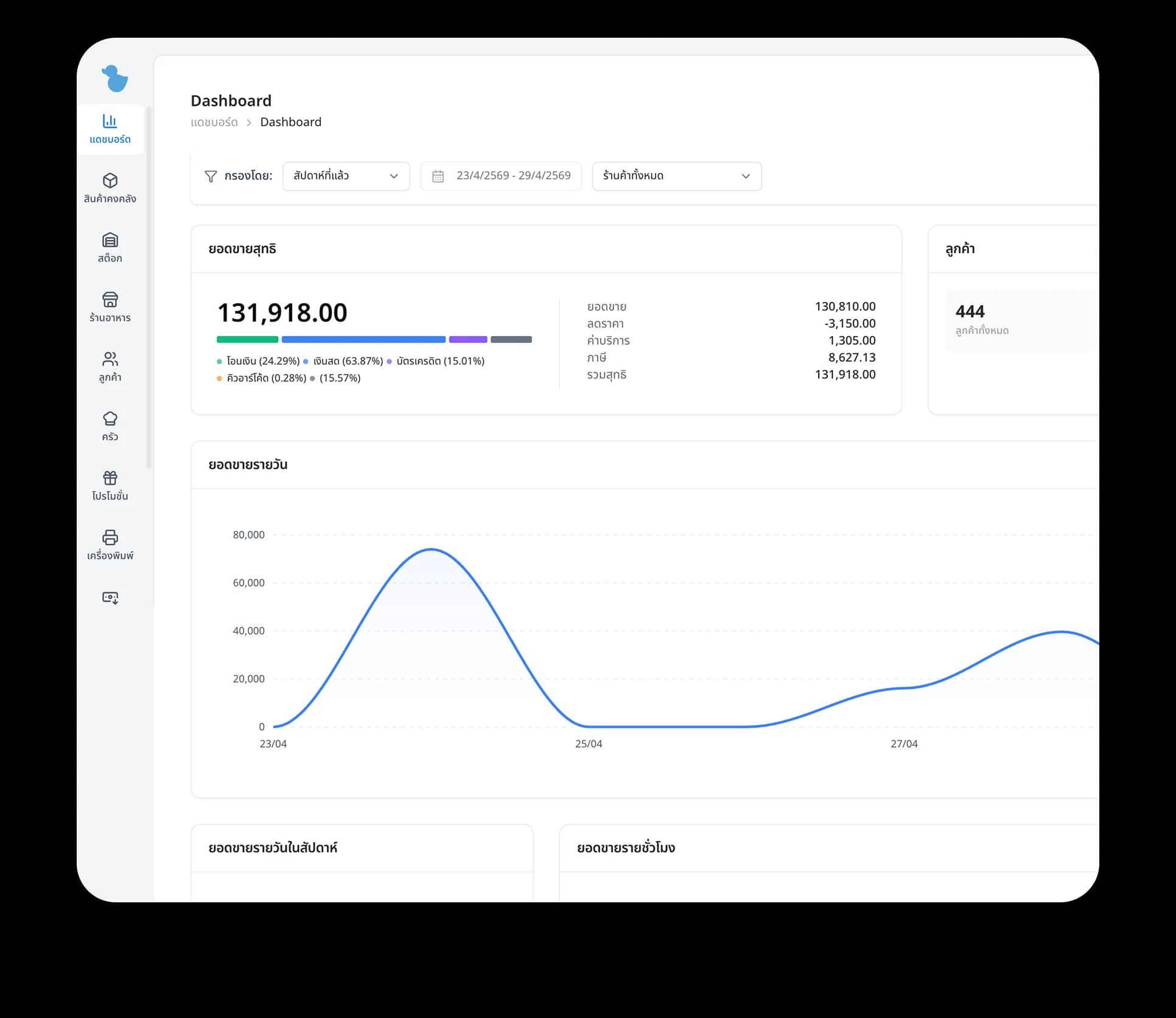Open the ร้านค้าทั้งหมด store dropdown
Viewport: 1176px width, 1018px height.
point(677,176)
